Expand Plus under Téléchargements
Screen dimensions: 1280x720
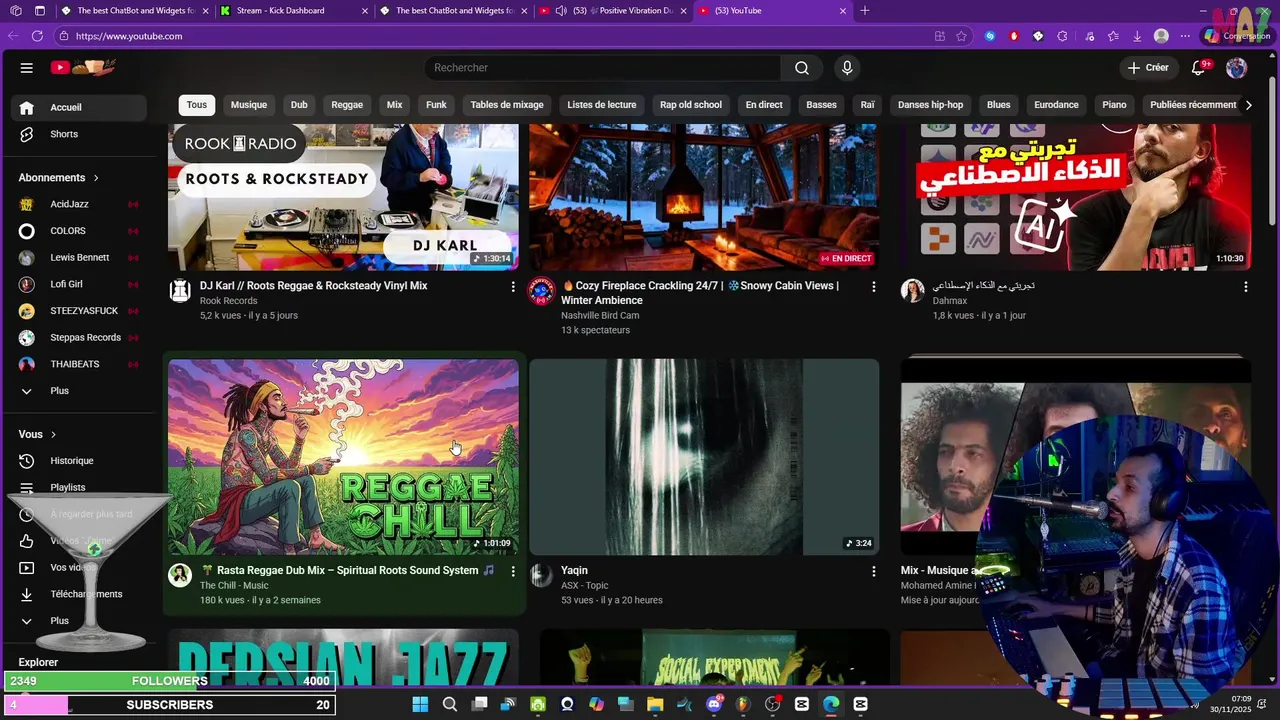tap(79, 621)
